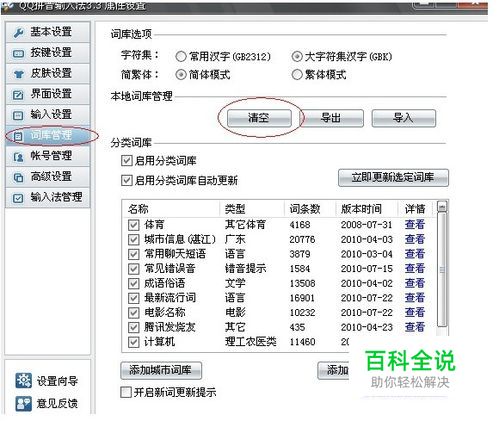Click the shirt icon beside 皮肤设置

[18, 74]
